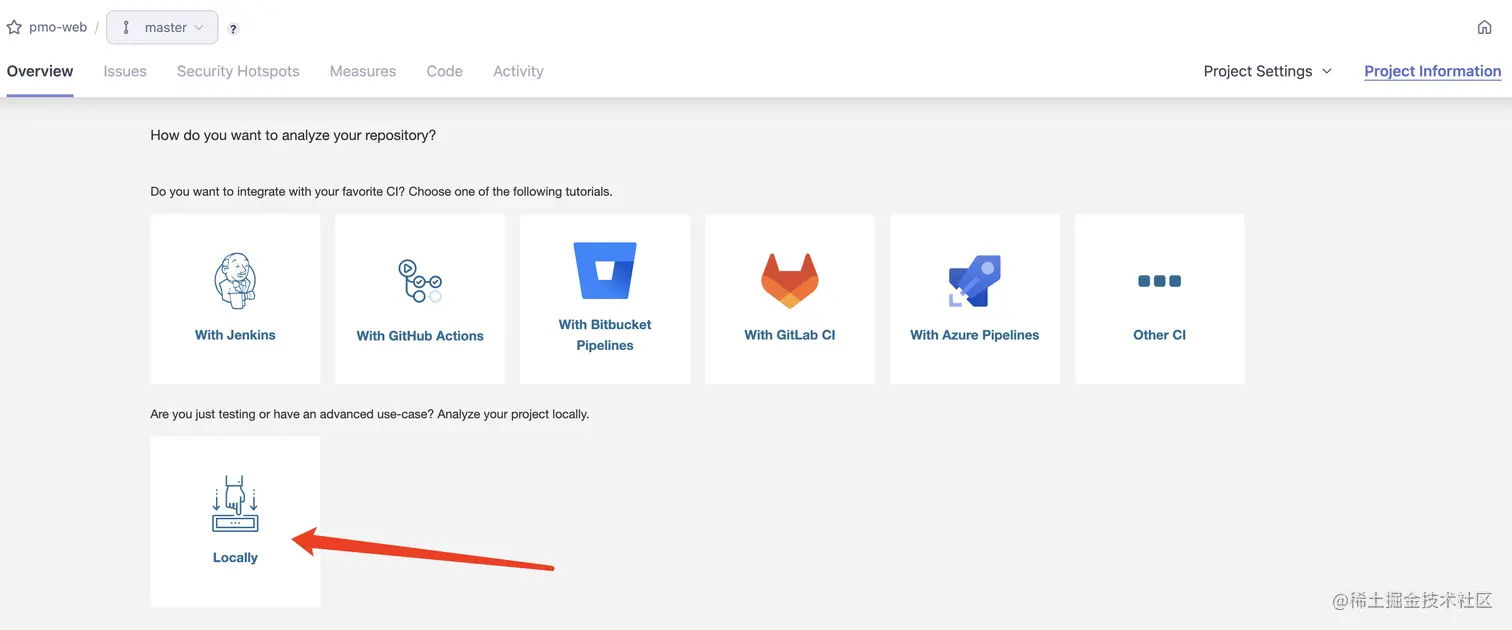Go to the Measures tab
Viewport: 1512px width, 630px height.
(x=363, y=71)
